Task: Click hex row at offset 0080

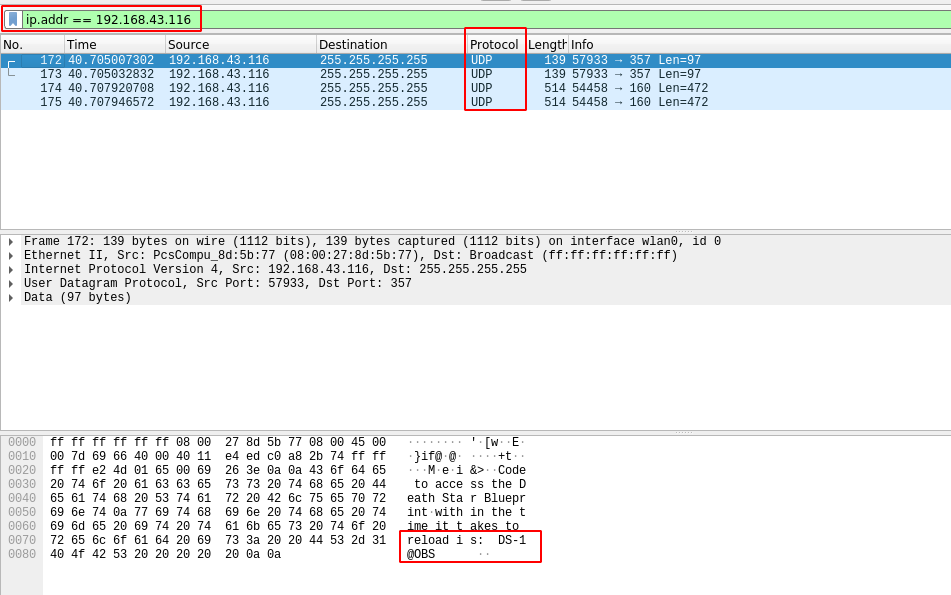Action: [x=165, y=554]
